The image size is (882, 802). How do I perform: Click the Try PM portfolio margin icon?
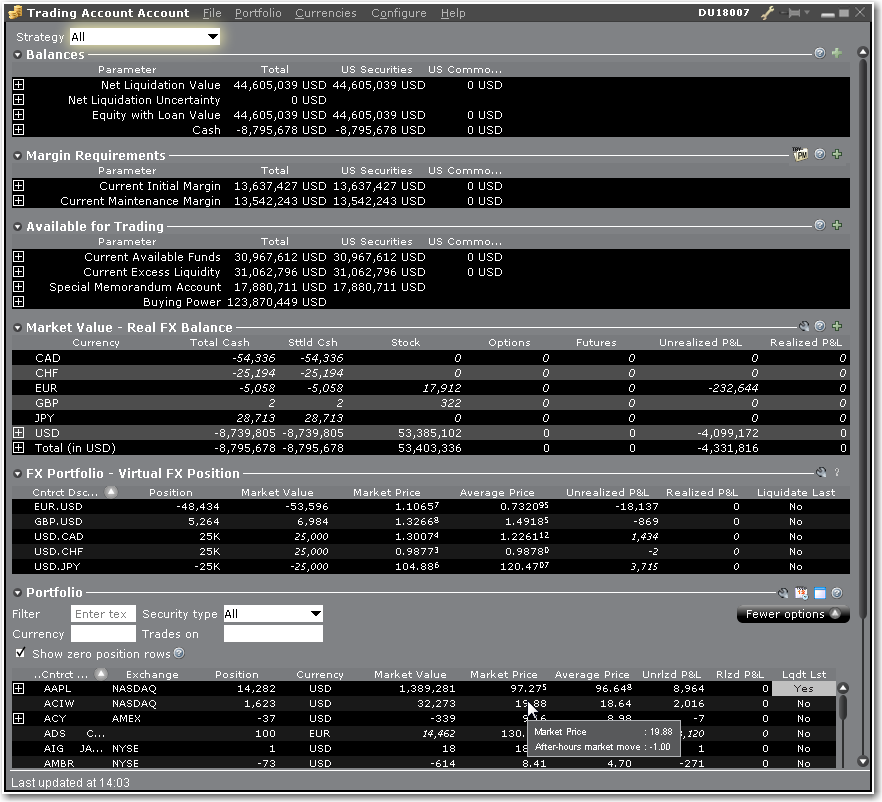pyautogui.click(x=800, y=154)
